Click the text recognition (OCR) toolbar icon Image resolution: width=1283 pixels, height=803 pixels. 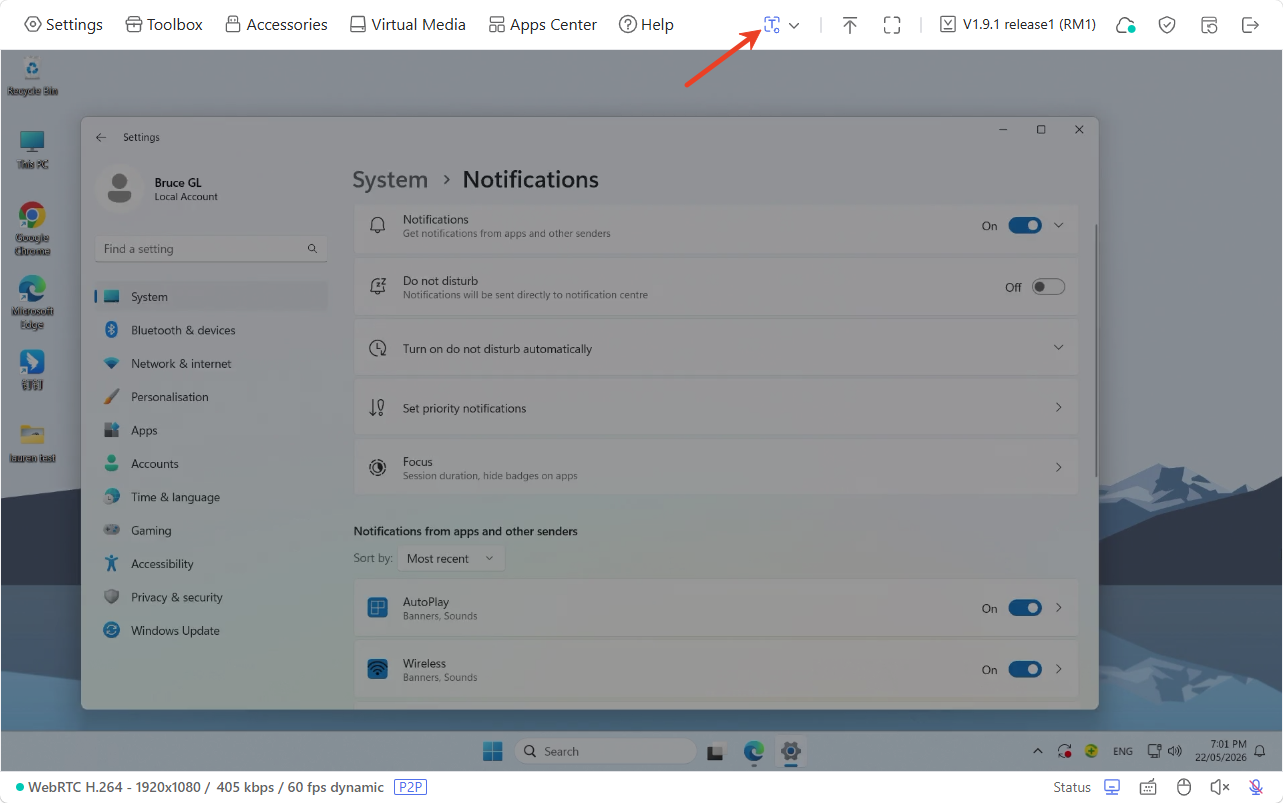click(x=771, y=25)
